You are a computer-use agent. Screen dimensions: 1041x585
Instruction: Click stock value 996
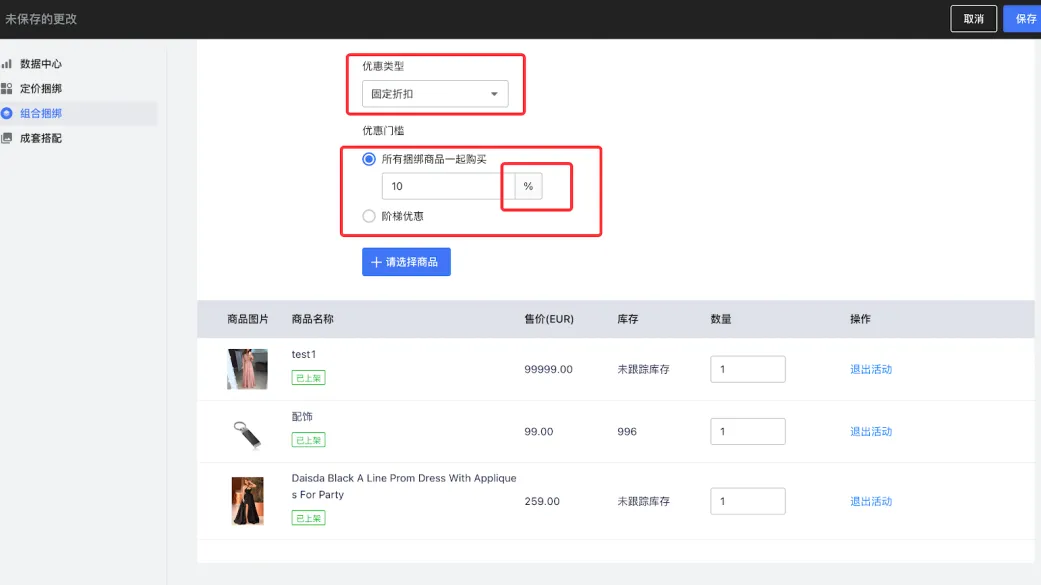pos(627,432)
